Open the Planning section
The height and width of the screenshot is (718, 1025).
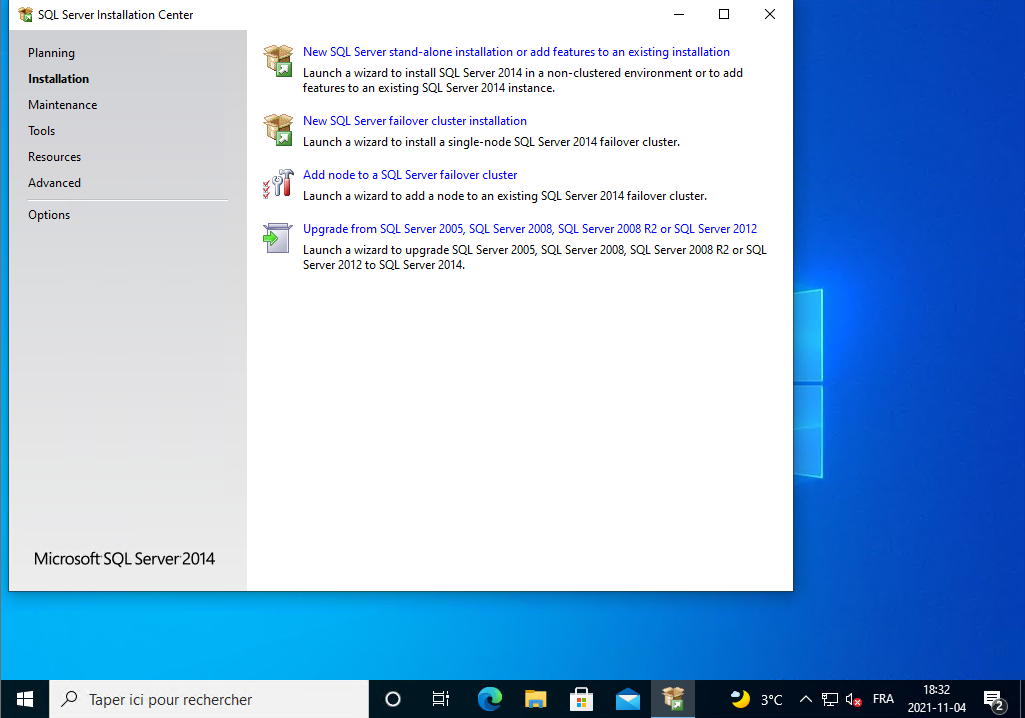pyautogui.click(x=51, y=53)
